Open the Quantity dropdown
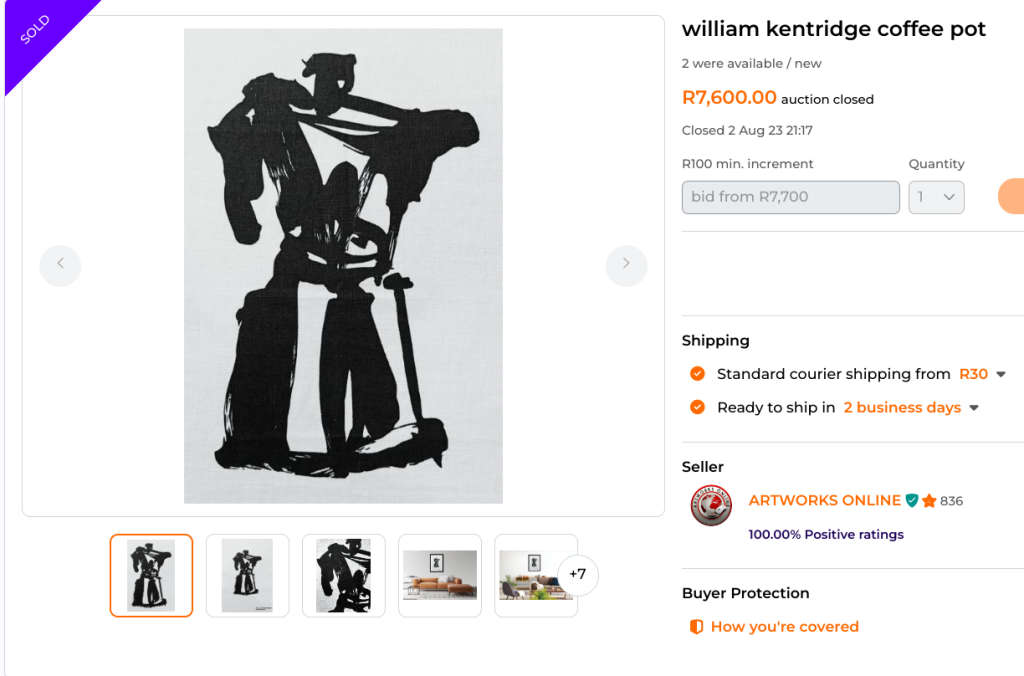 click(x=936, y=197)
